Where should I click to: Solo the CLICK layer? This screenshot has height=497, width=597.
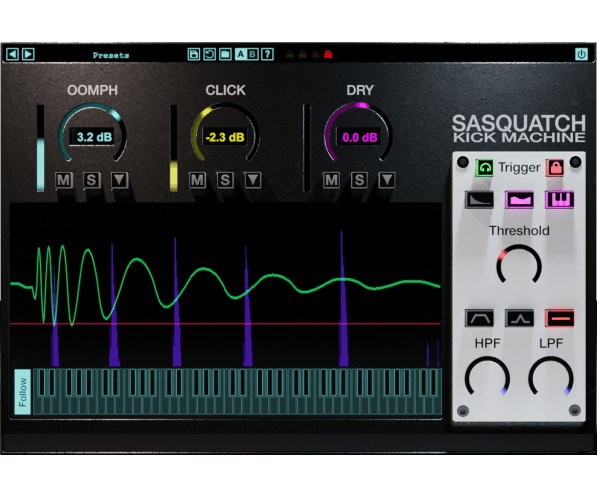pos(225,180)
